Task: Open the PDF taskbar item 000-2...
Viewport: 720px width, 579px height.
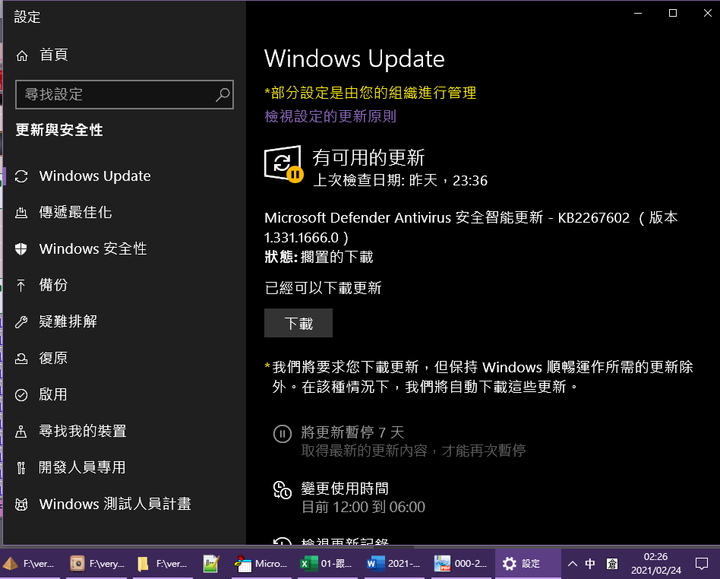Action: 461,563
